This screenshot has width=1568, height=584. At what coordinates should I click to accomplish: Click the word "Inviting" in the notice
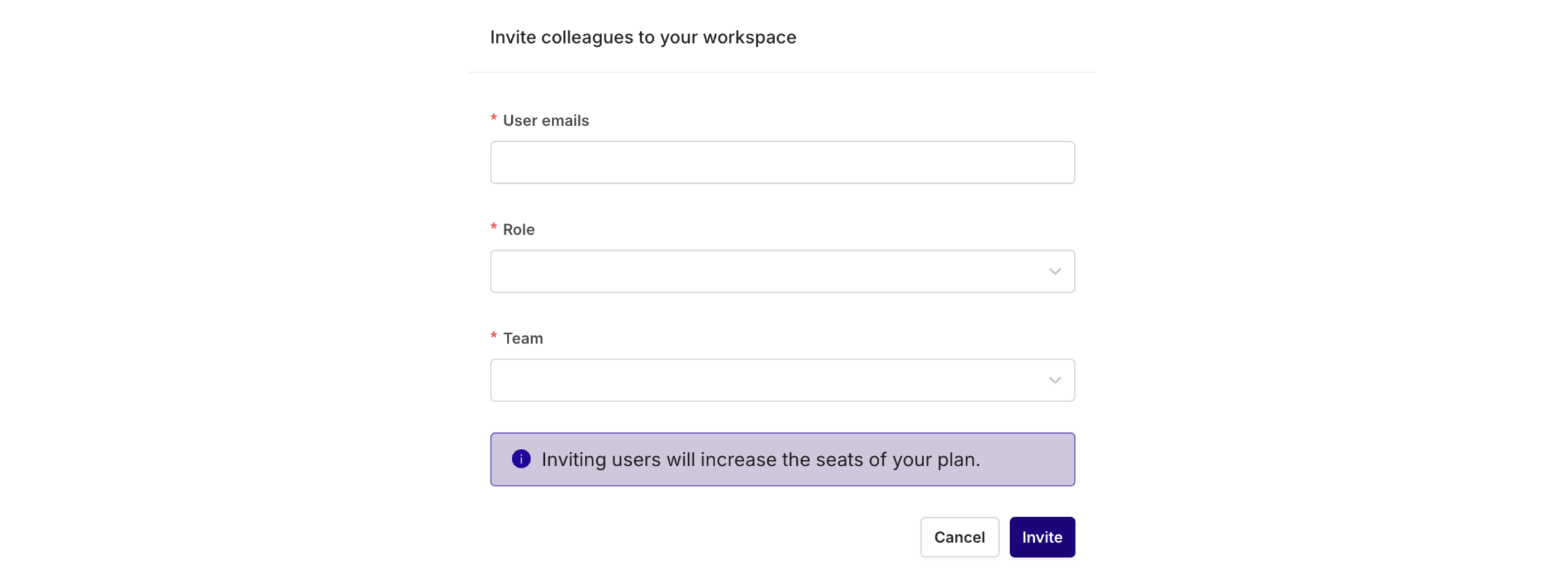573,459
